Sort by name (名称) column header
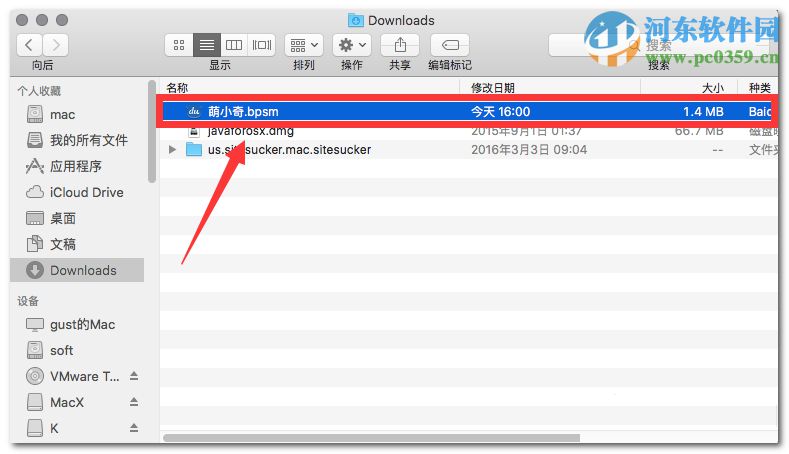 310,88
